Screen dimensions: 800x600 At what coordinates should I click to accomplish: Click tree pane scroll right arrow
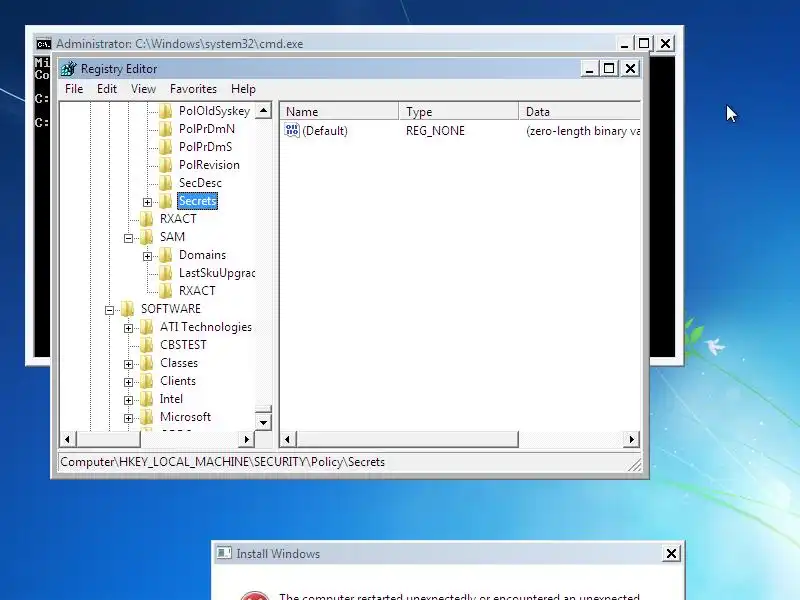[x=246, y=439]
